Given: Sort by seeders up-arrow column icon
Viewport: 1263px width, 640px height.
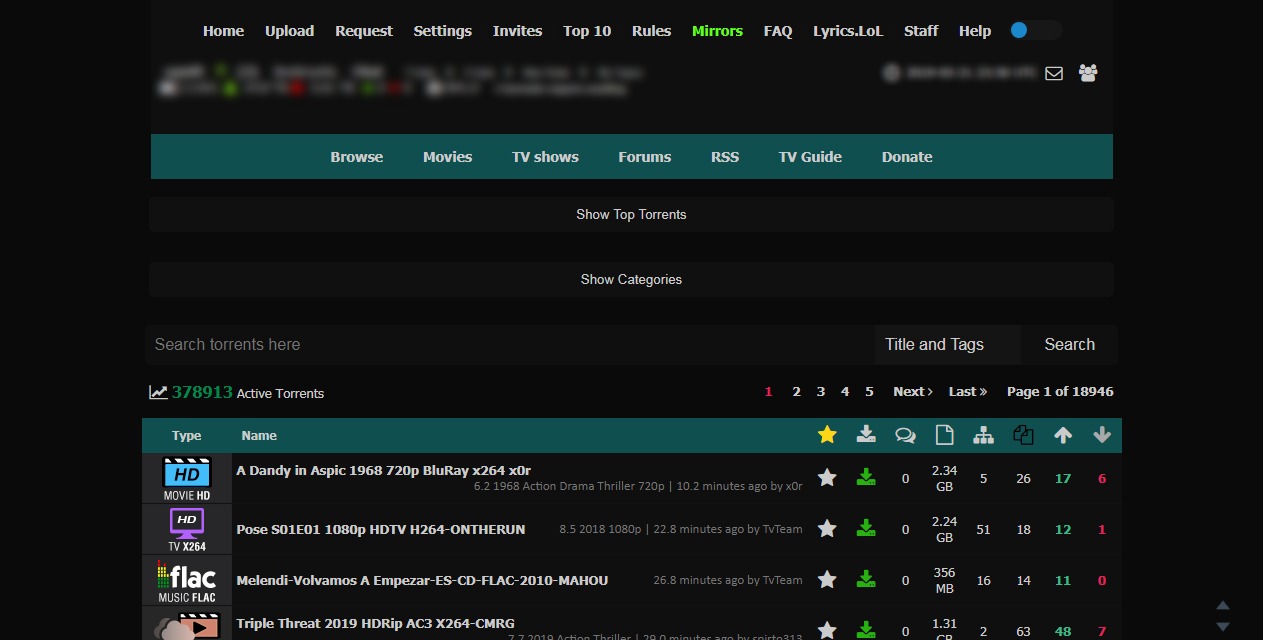Looking at the screenshot, I should pyautogui.click(x=1063, y=435).
